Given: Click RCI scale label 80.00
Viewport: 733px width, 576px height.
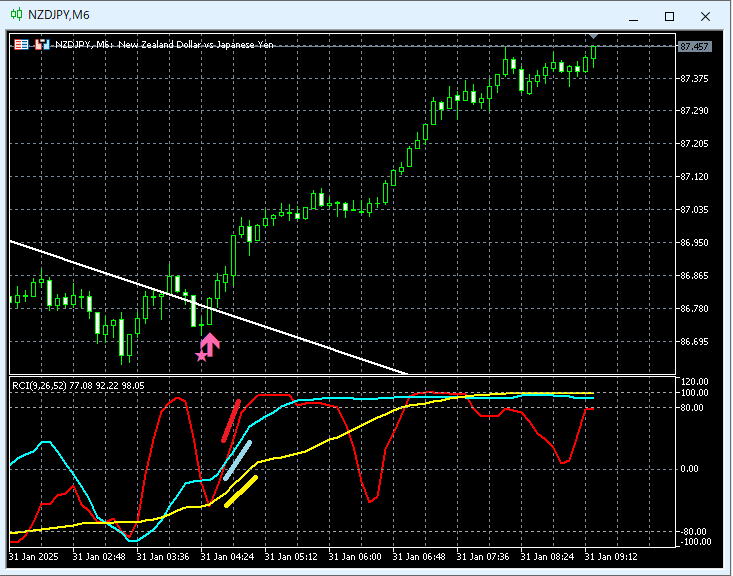Looking at the screenshot, I should 692,408.
